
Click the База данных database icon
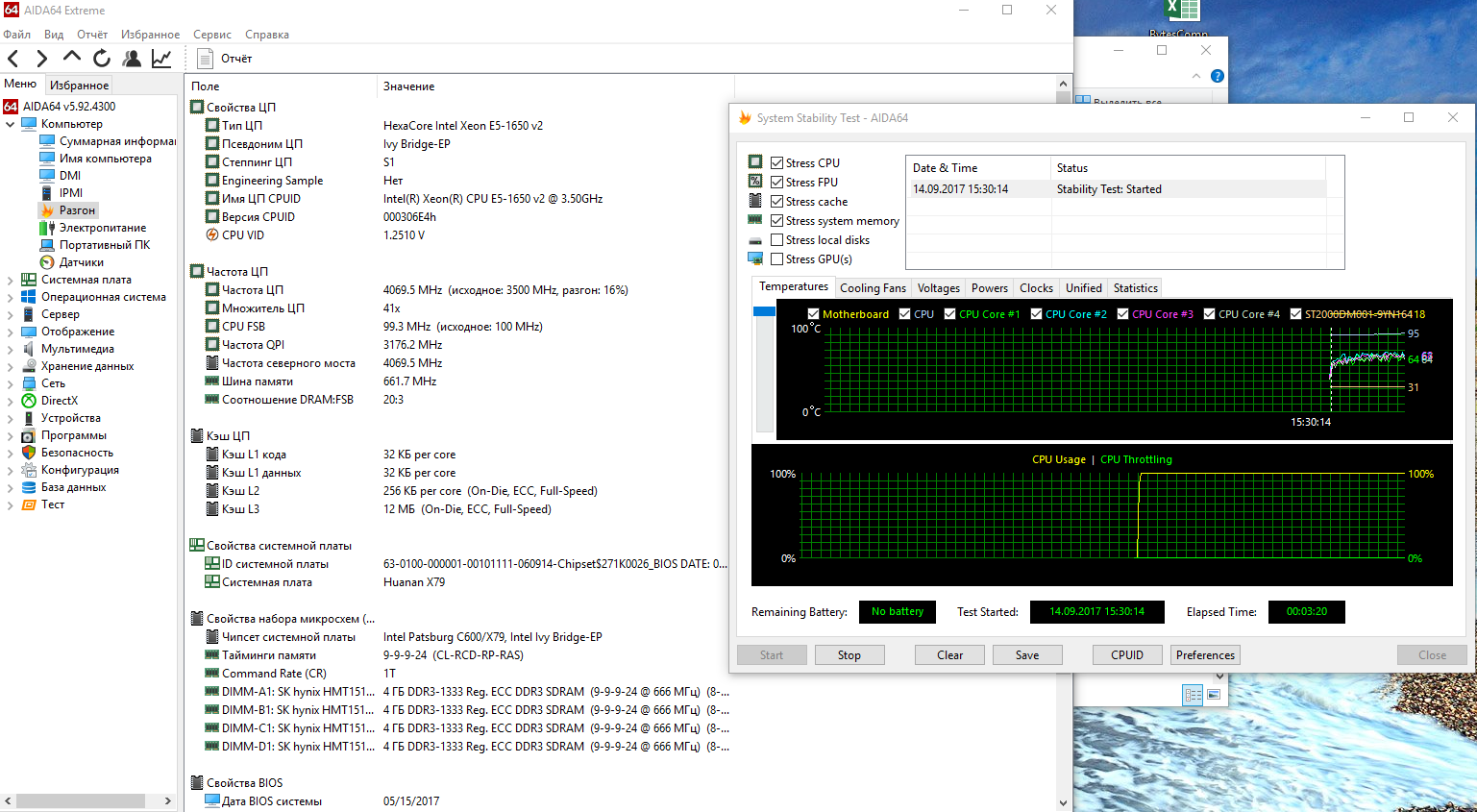29,487
